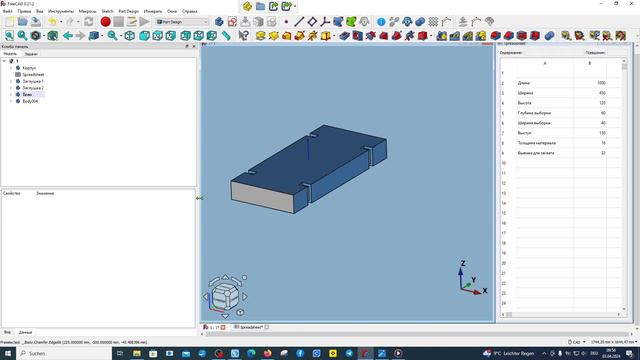Fit the selection in the view

(x=22, y=36)
